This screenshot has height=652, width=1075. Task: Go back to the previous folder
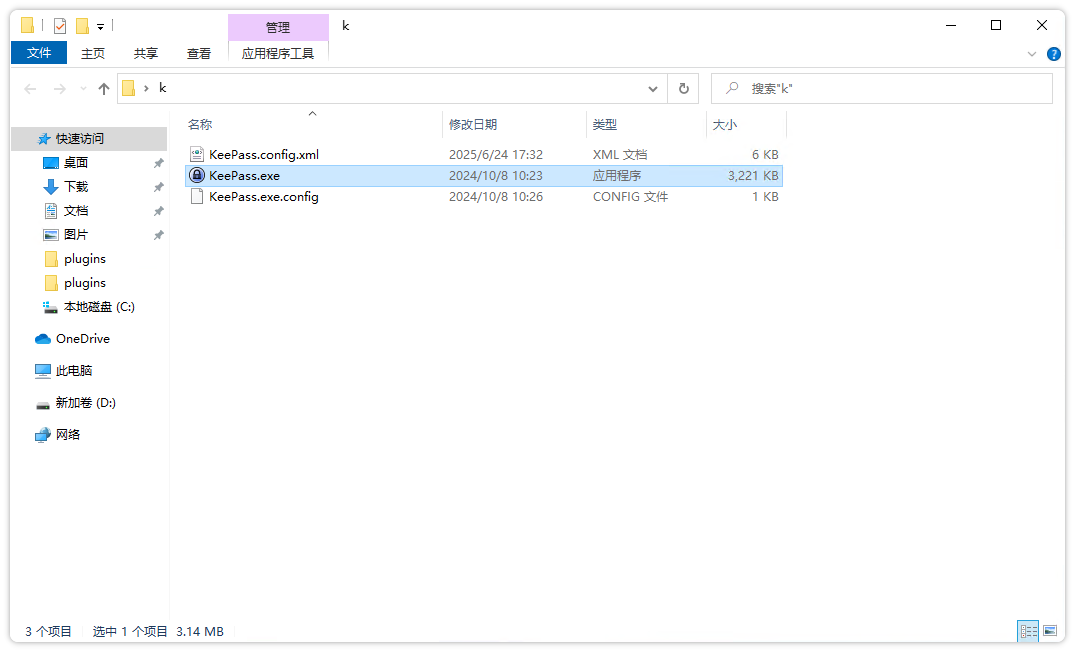point(30,88)
